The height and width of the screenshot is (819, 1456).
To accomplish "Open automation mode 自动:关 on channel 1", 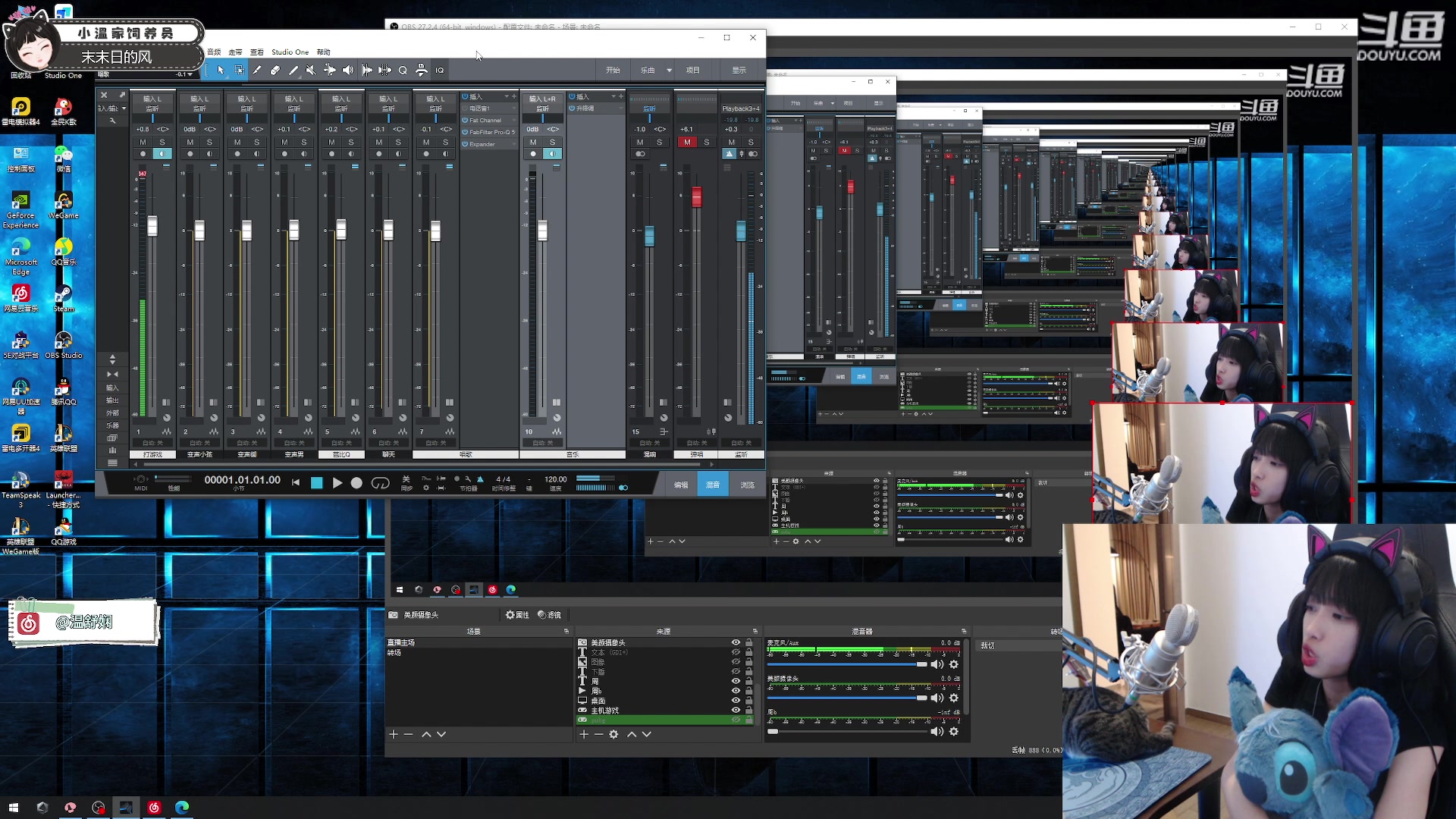I will (x=152, y=443).
